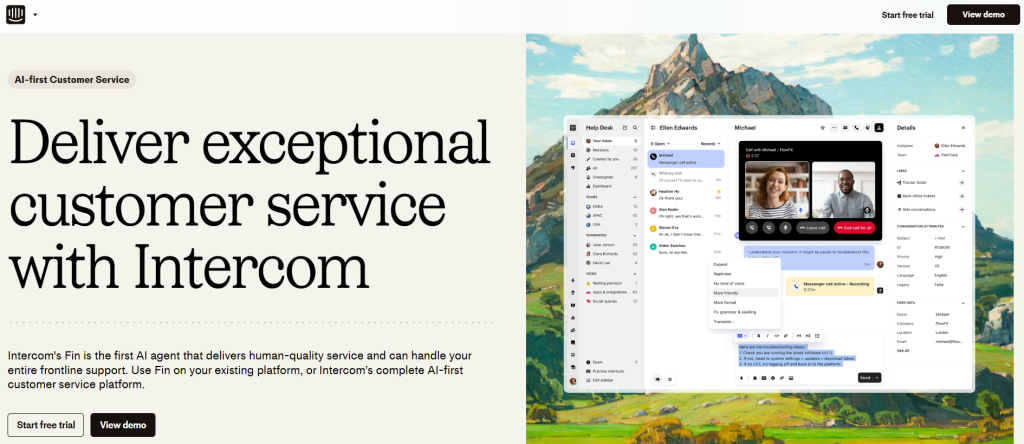
Task: Click the dark person icon in Michael header
Action: coord(879,127)
